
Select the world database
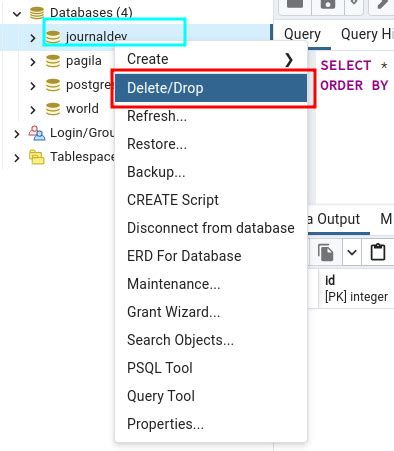82,109
